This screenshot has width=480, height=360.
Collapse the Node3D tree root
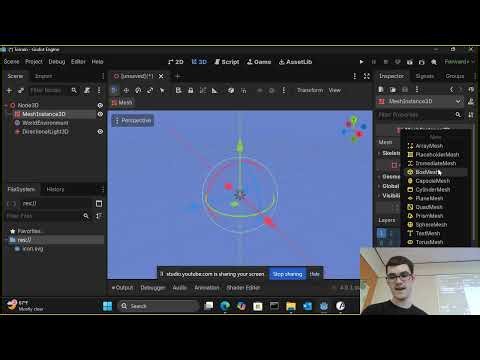(6, 105)
